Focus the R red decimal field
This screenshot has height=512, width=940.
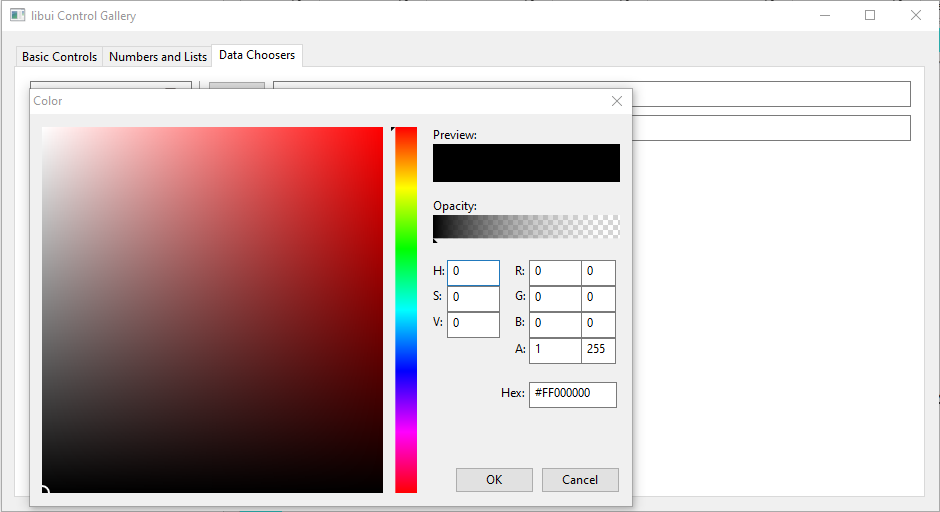[555, 272]
